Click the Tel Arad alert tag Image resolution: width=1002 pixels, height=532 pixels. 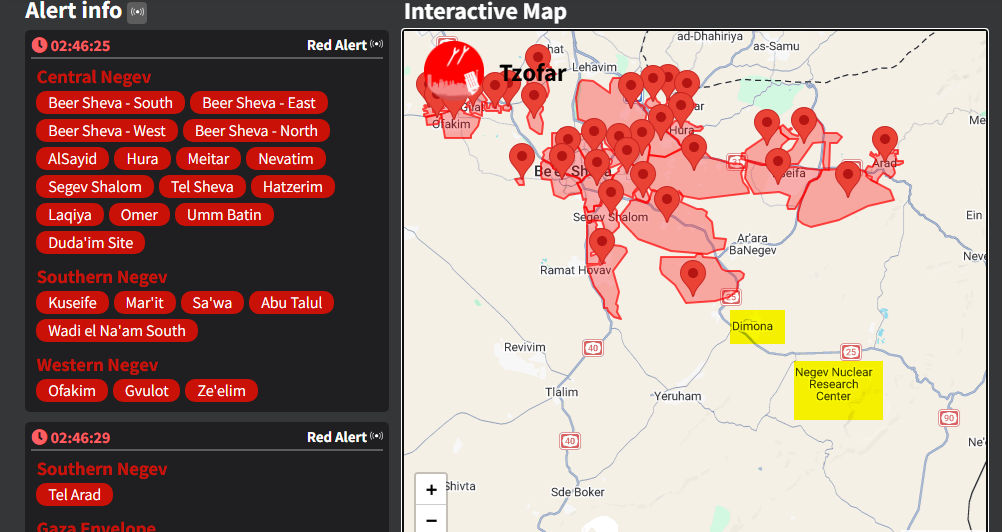tap(74, 495)
